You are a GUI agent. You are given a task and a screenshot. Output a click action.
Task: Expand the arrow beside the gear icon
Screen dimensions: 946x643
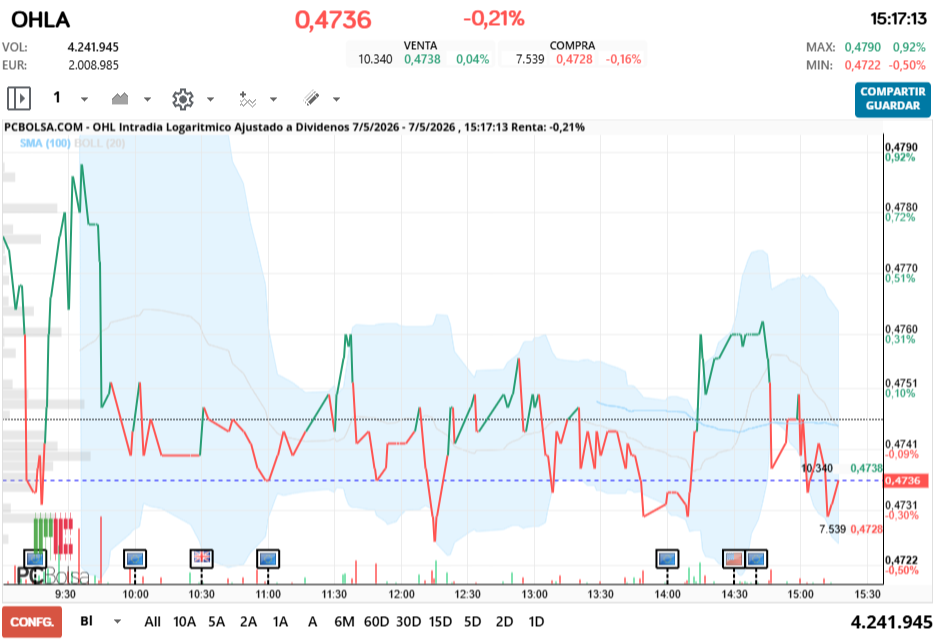(211, 99)
